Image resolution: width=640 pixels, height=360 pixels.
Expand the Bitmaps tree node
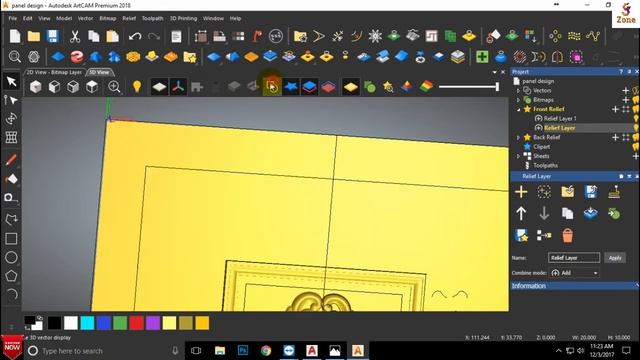coord(518,100)
